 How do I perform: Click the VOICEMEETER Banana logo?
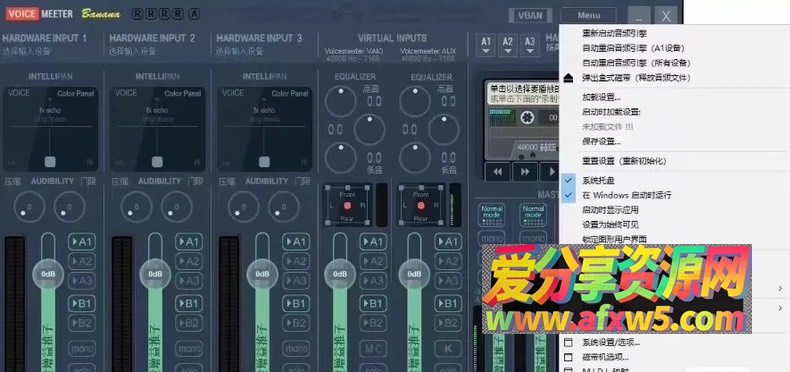point(63,14)
